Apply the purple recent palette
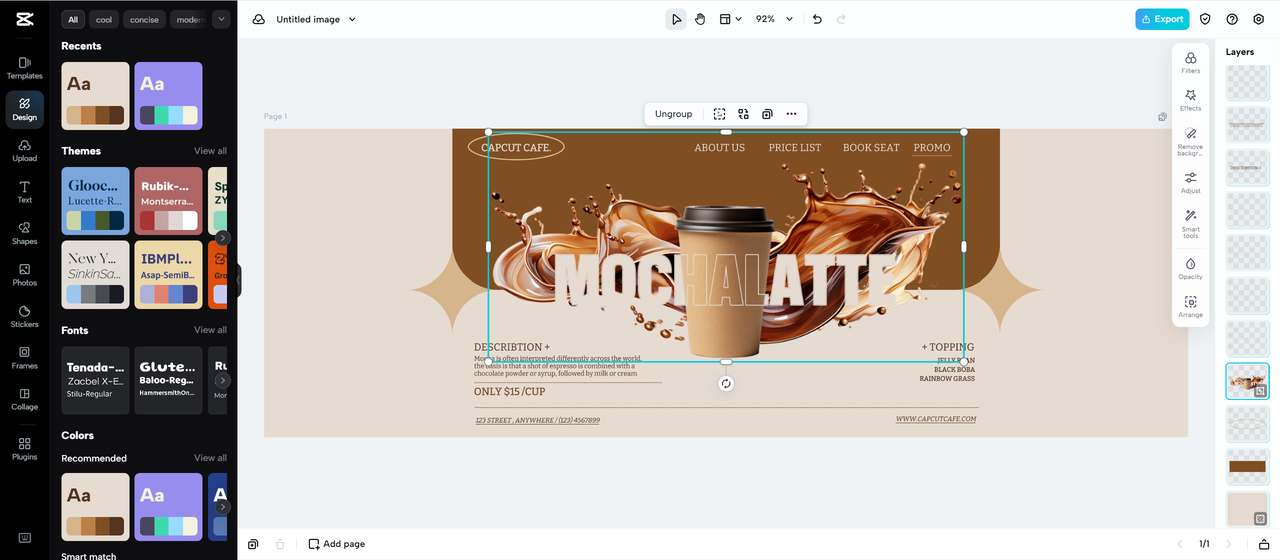Image resolution: width=1280 pixels, height=560 pixels. click(168, 96)
